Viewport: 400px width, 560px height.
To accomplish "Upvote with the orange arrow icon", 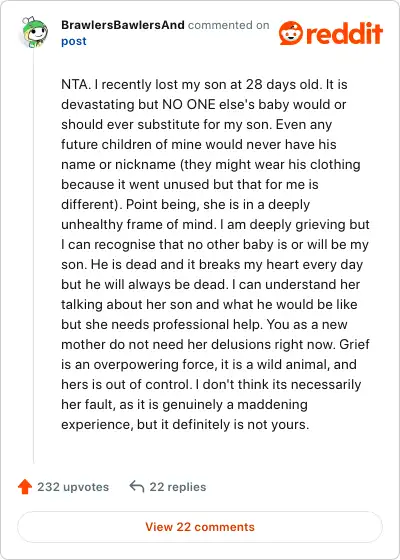I will [x=25, y=487].
